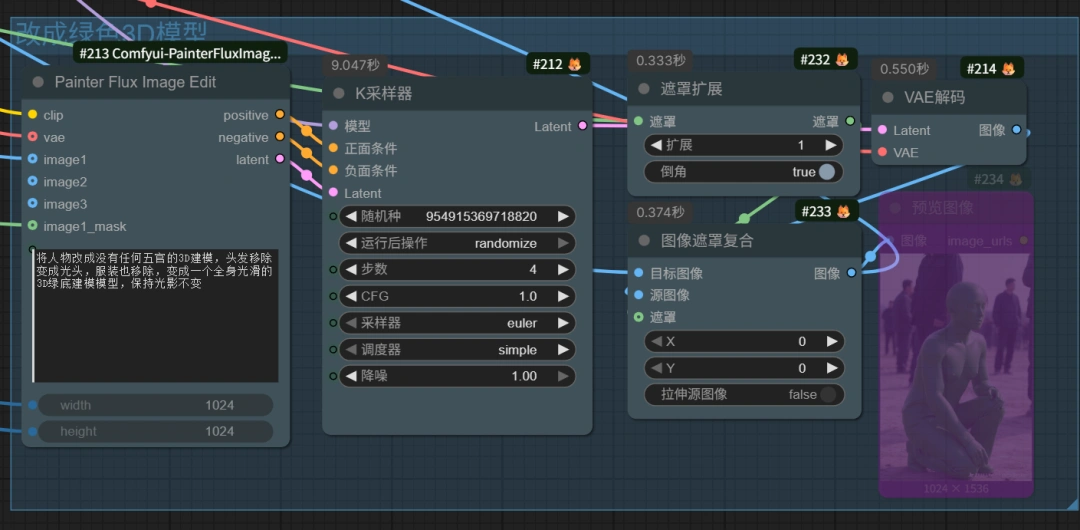1080x530 pixels.
Task: Increase 随机种 seed with right arrow
Action: (x=563, y=216)
